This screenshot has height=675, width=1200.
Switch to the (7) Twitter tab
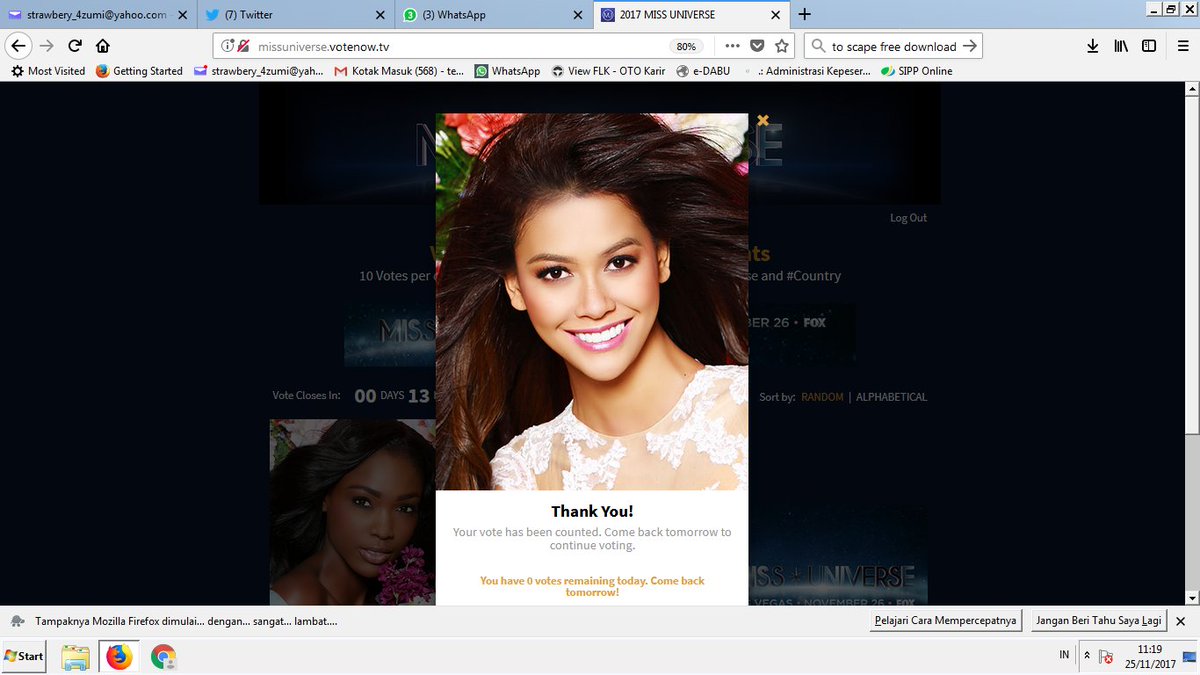click(294, 15)
